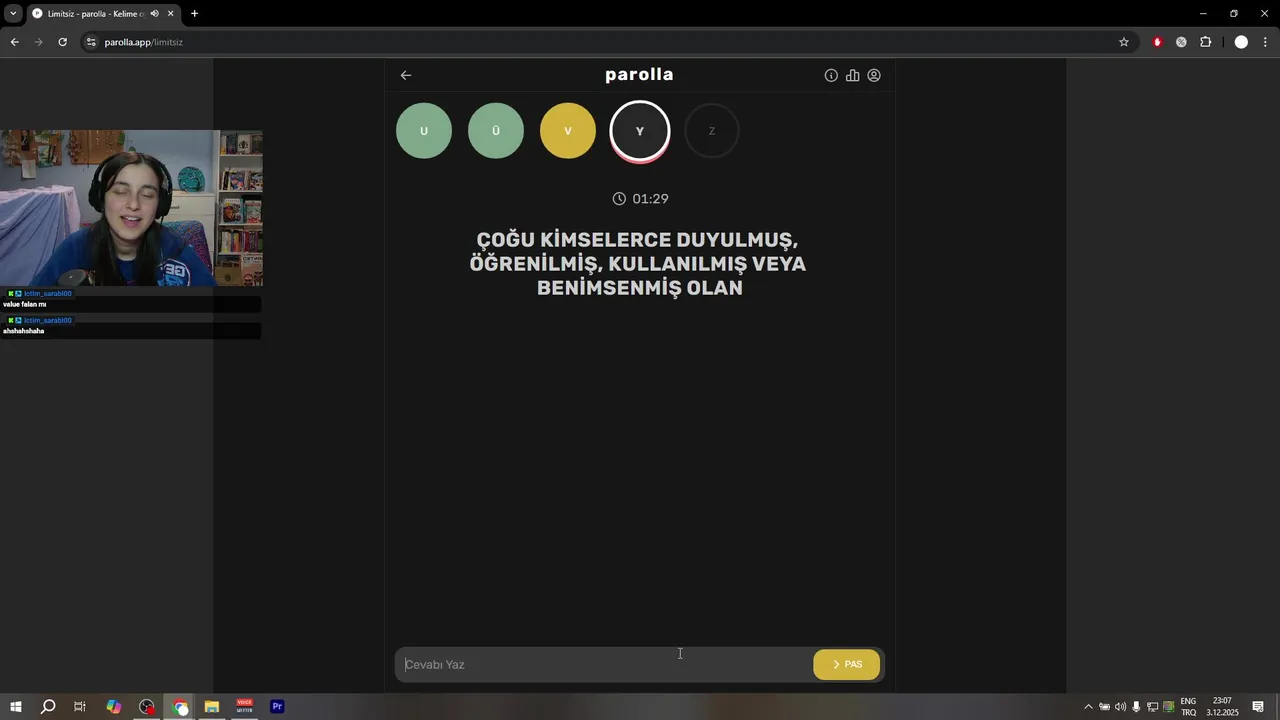Open File Explorer from the taskbar
This screenshot has width=1280, height=720.
click(212, 707)
